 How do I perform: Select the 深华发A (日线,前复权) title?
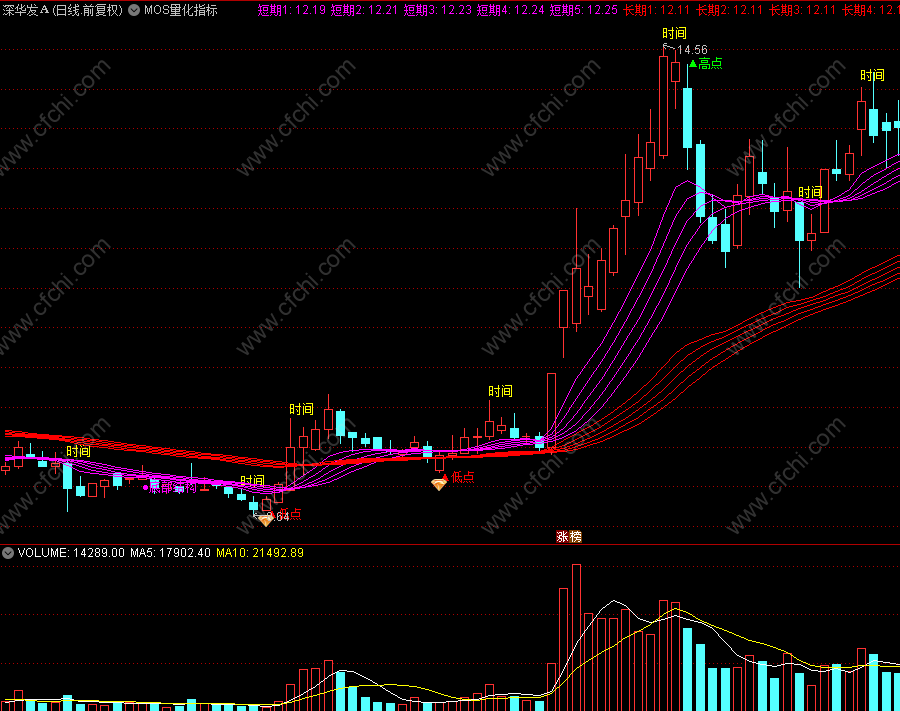point(63,10)
